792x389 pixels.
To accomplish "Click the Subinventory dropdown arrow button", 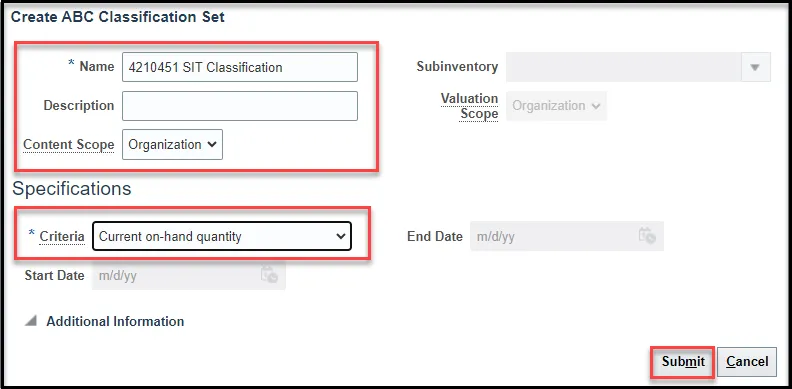I will [x=756, y=67].
